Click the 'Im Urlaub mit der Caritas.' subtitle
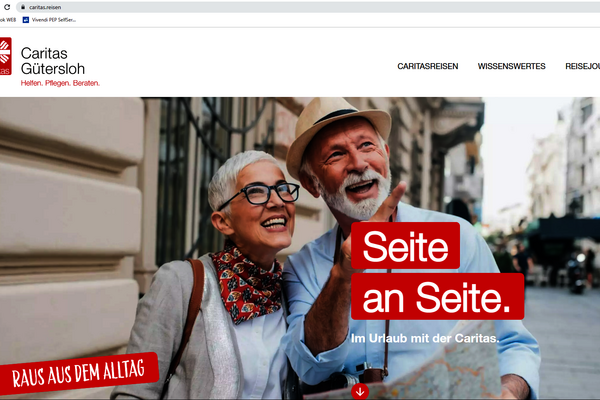The width and height of the screenshot is (600, 400). (x=425, y=338)
